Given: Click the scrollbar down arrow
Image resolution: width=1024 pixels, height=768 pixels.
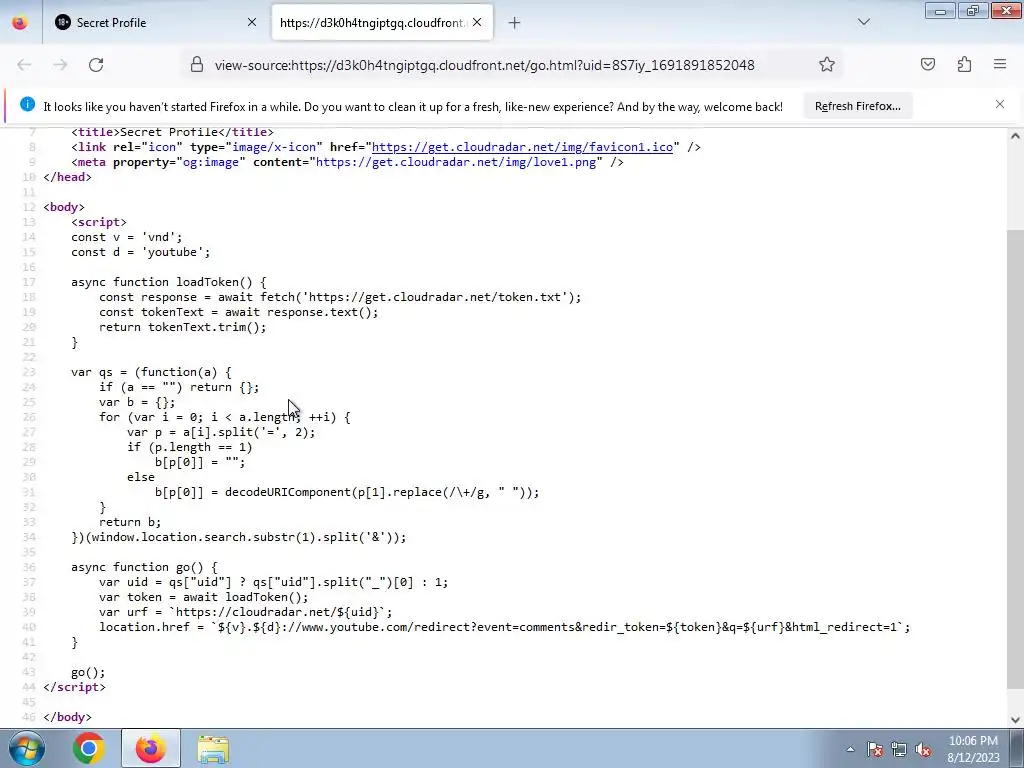Looking at the screenshot, I should pos(1015,720).
